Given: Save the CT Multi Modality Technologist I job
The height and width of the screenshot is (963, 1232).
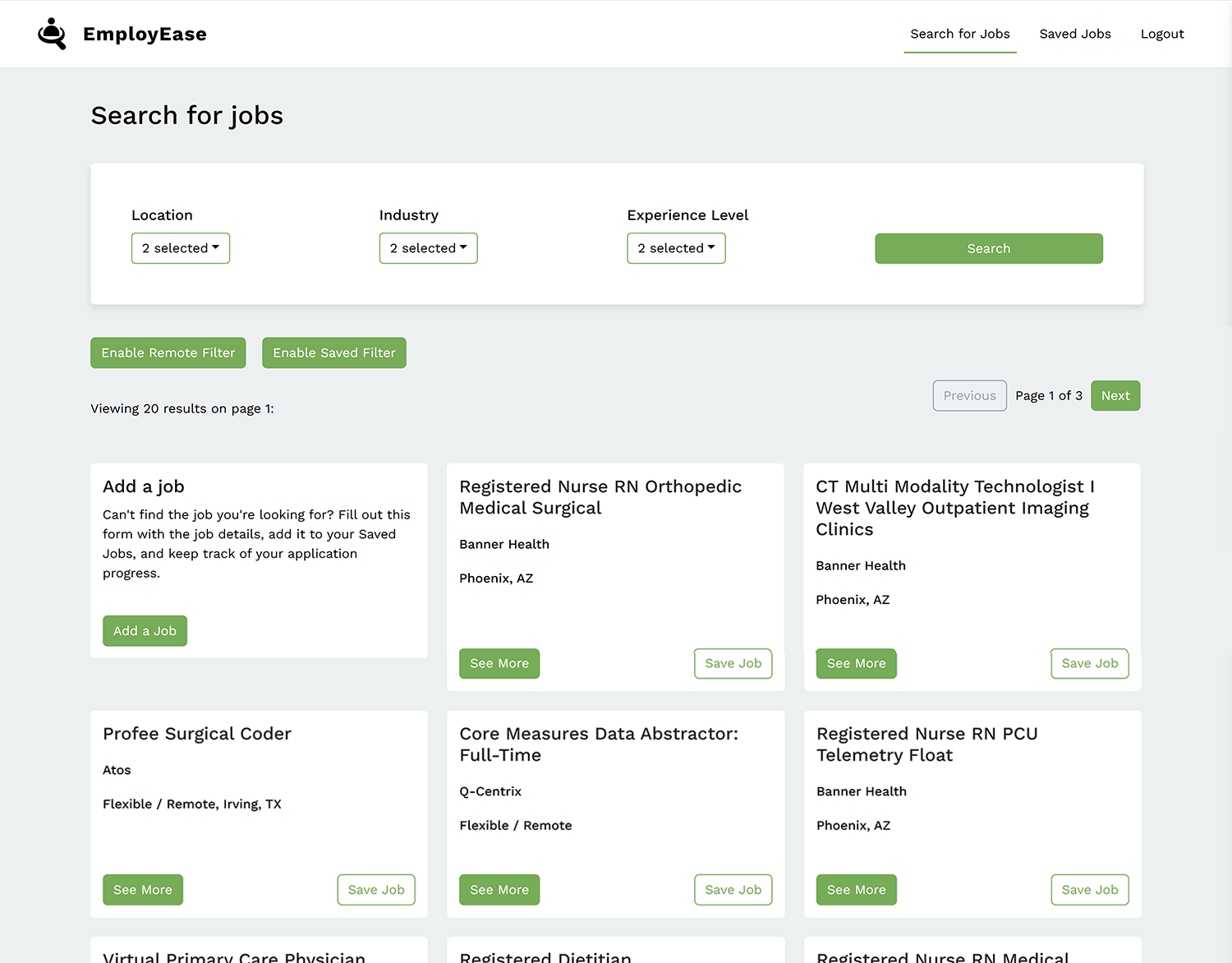Looking at the screenshot, I should click(x=1089, y=663).
